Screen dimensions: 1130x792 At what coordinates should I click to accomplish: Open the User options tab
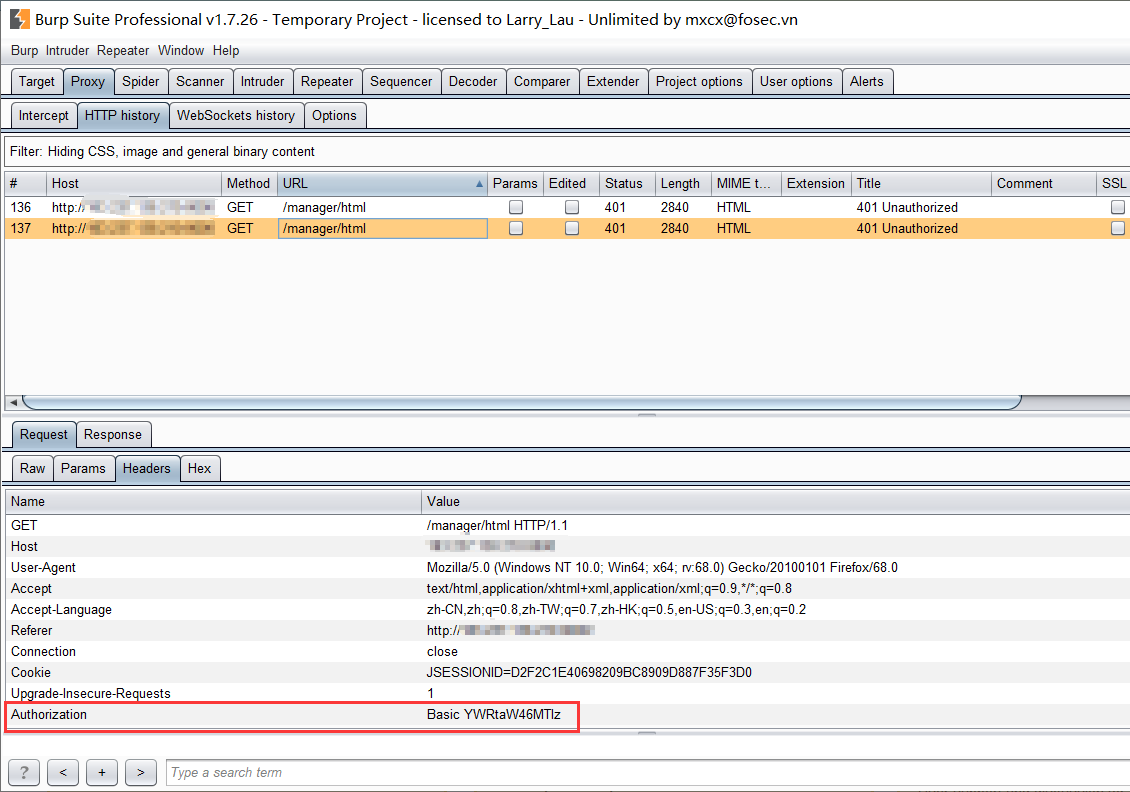(x=796, y=81)
